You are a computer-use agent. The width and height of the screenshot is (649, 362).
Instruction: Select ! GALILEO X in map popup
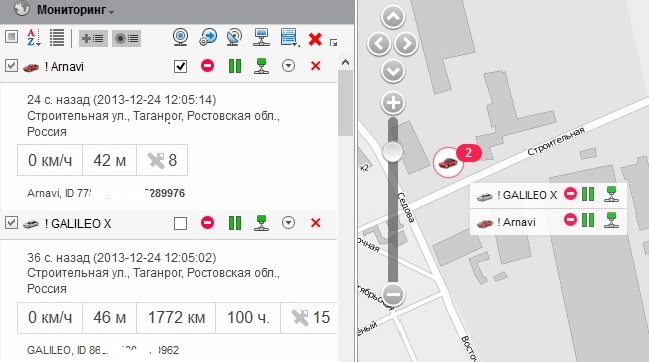(x=526, y=195)
